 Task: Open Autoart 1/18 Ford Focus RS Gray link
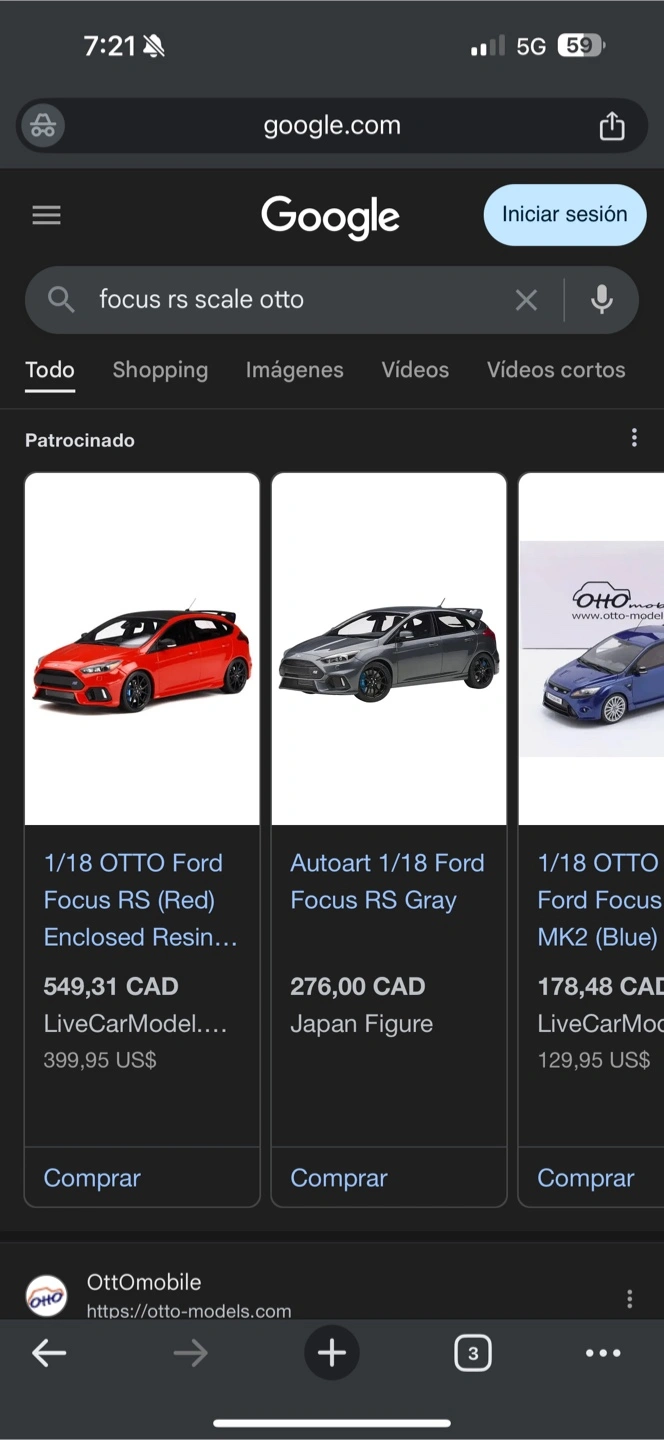point(387,881)
